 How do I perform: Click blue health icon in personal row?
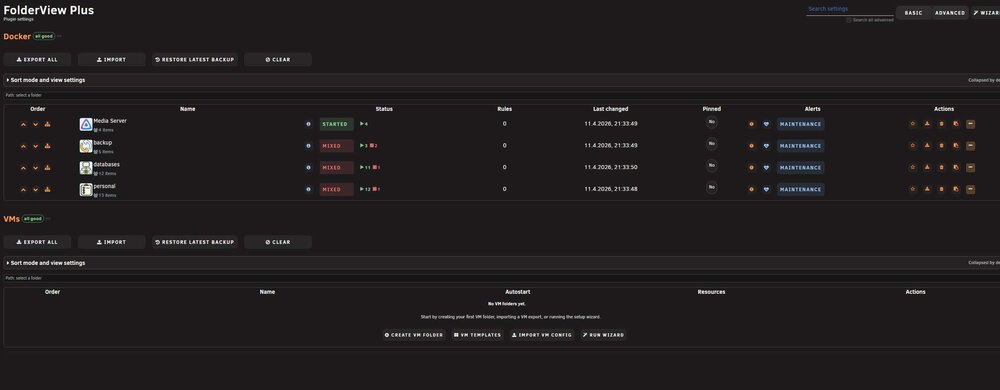767,189
